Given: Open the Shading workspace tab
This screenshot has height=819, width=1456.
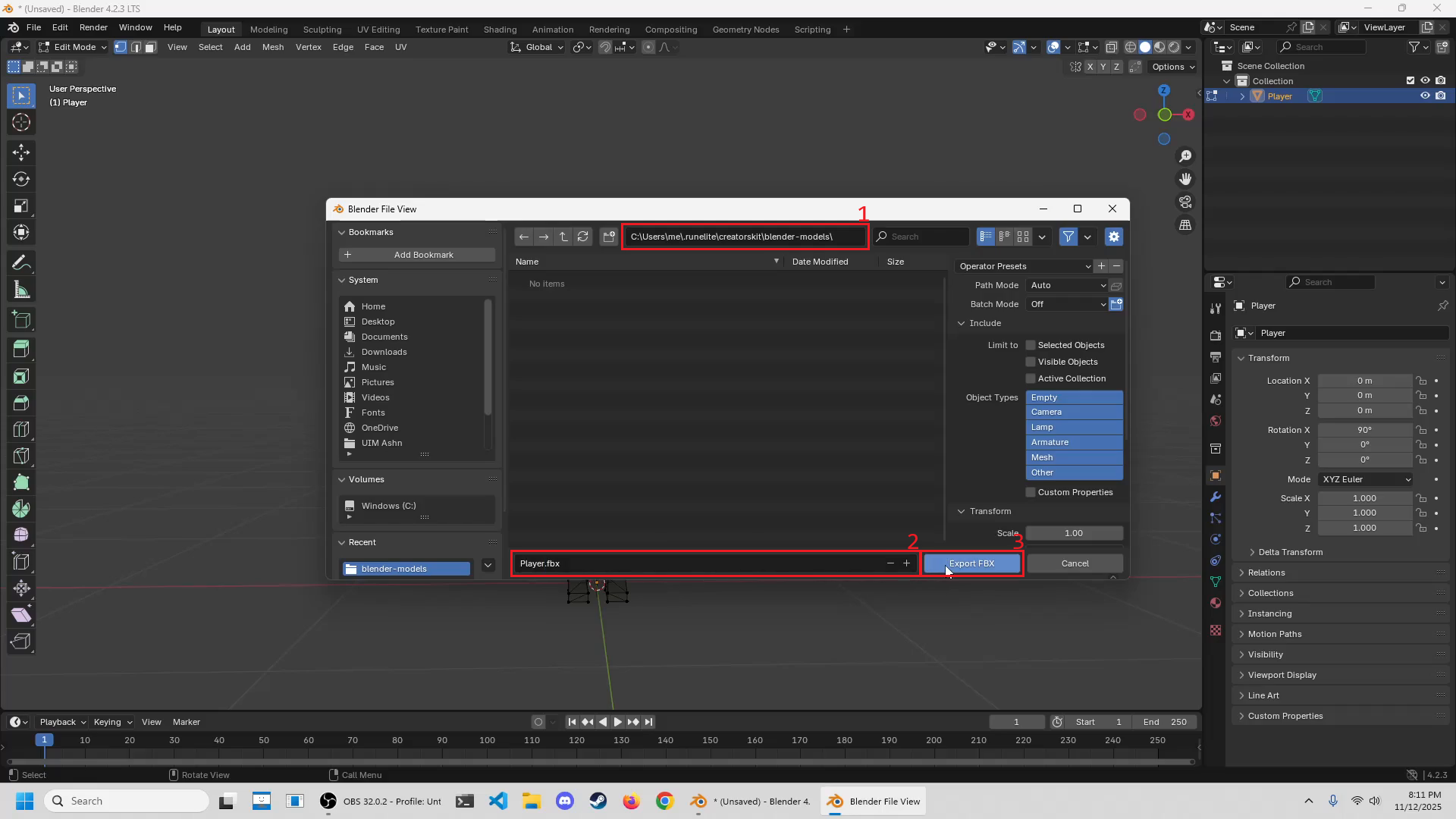Looking at the screenshot, I should (500, 30).
